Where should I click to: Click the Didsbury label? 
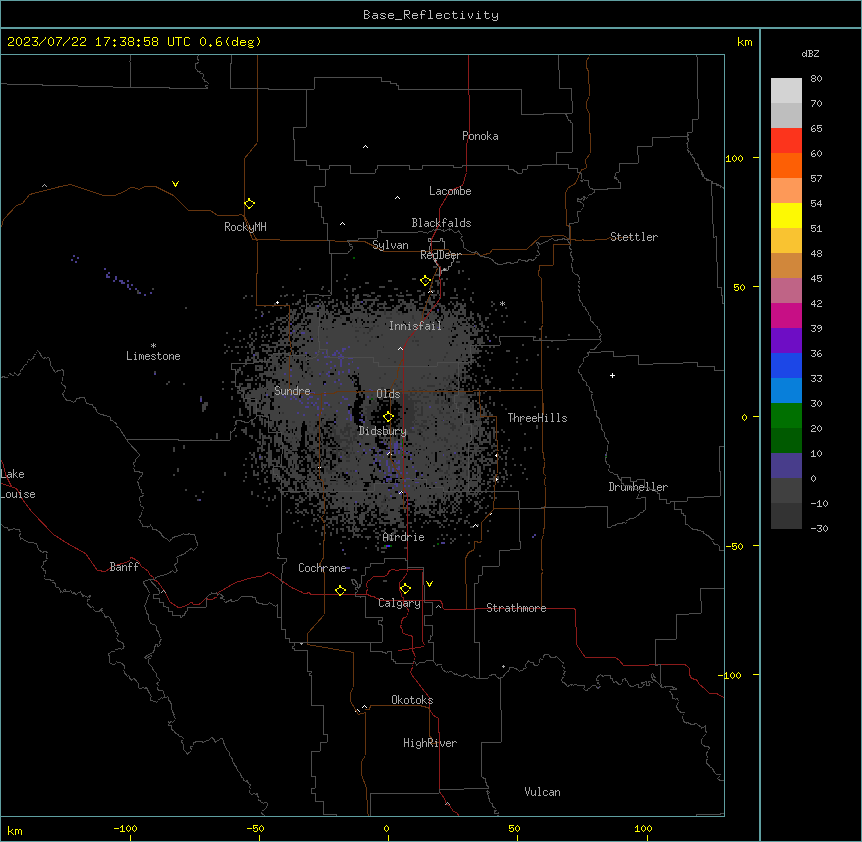pos(383,431)
